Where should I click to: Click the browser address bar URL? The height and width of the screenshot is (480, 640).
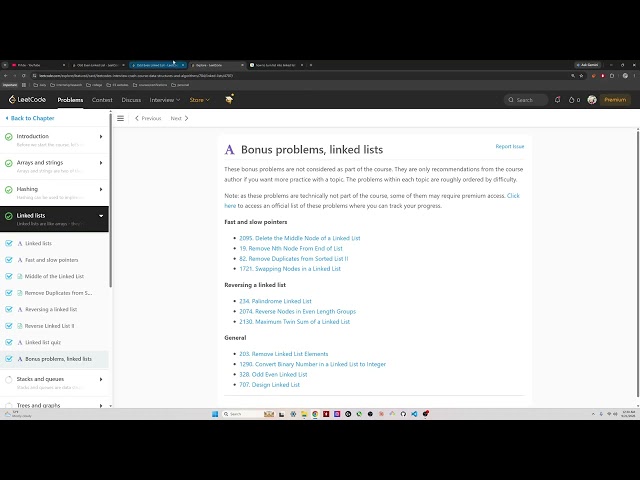coord(136,76)
